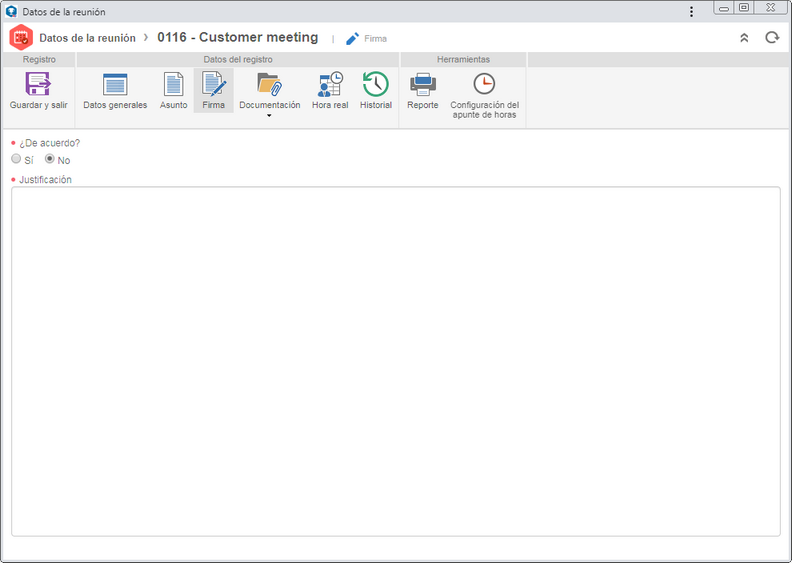
Task: Open the Datos generales section
Action: click(115, 91)
